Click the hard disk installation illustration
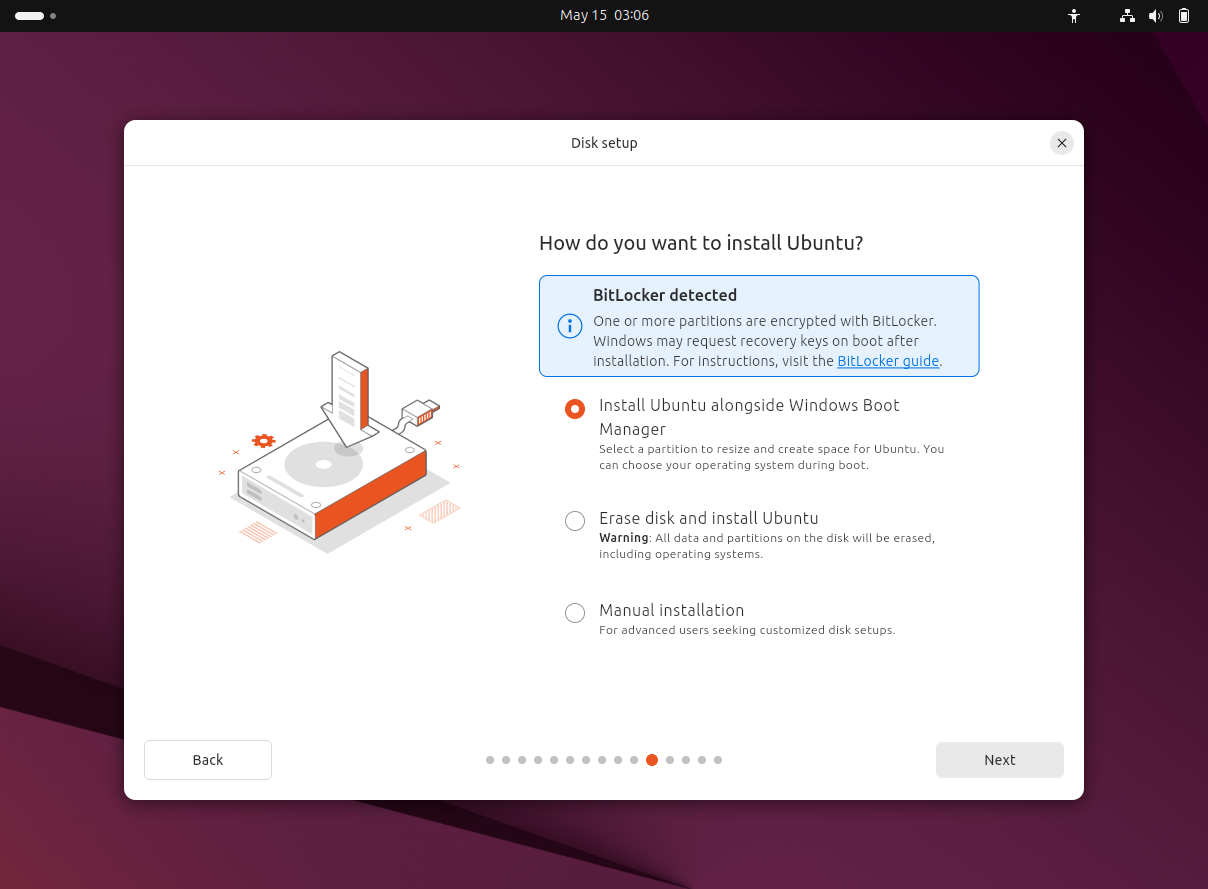 coord(340,453)
